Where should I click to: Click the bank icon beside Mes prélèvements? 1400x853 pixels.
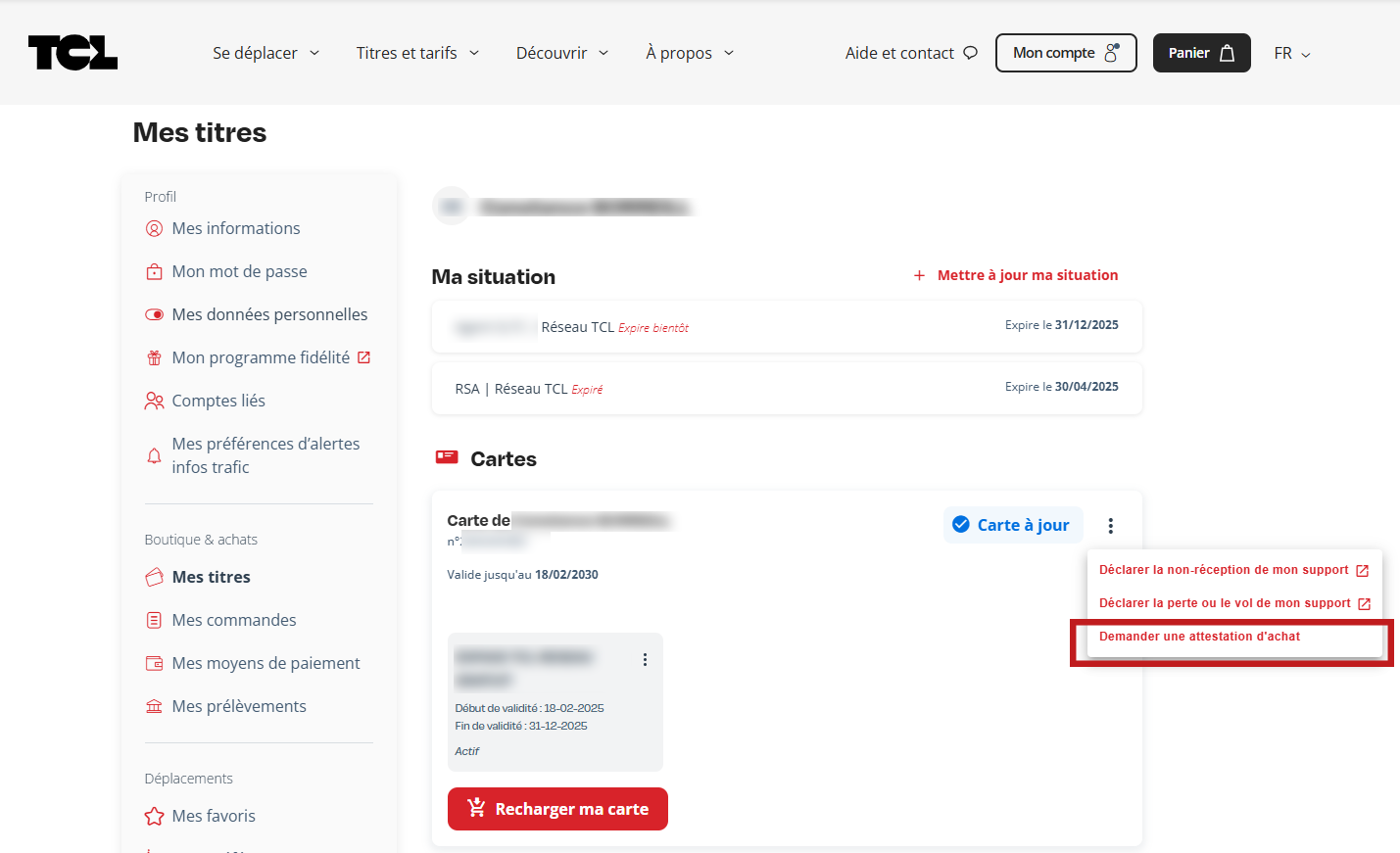(154, 707)
